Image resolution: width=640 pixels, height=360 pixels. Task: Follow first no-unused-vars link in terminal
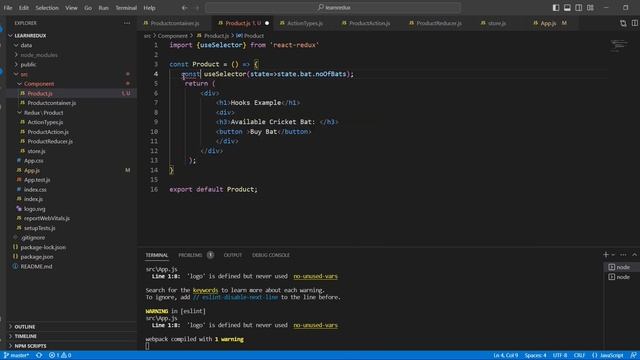[316, 276]
